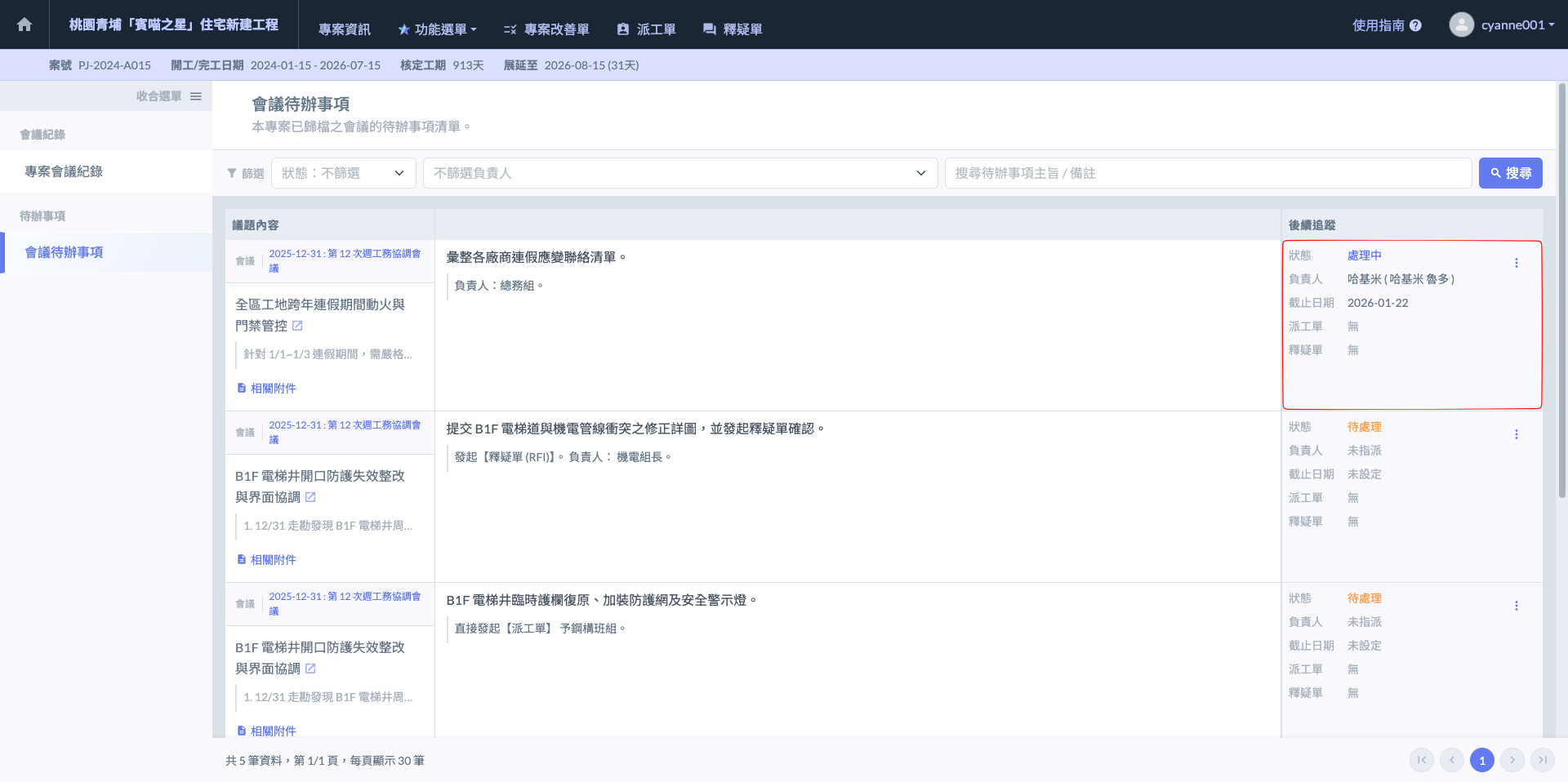1568x782 pixels.
Task: Open more options for second 待處理 item
Action: 1516,434
